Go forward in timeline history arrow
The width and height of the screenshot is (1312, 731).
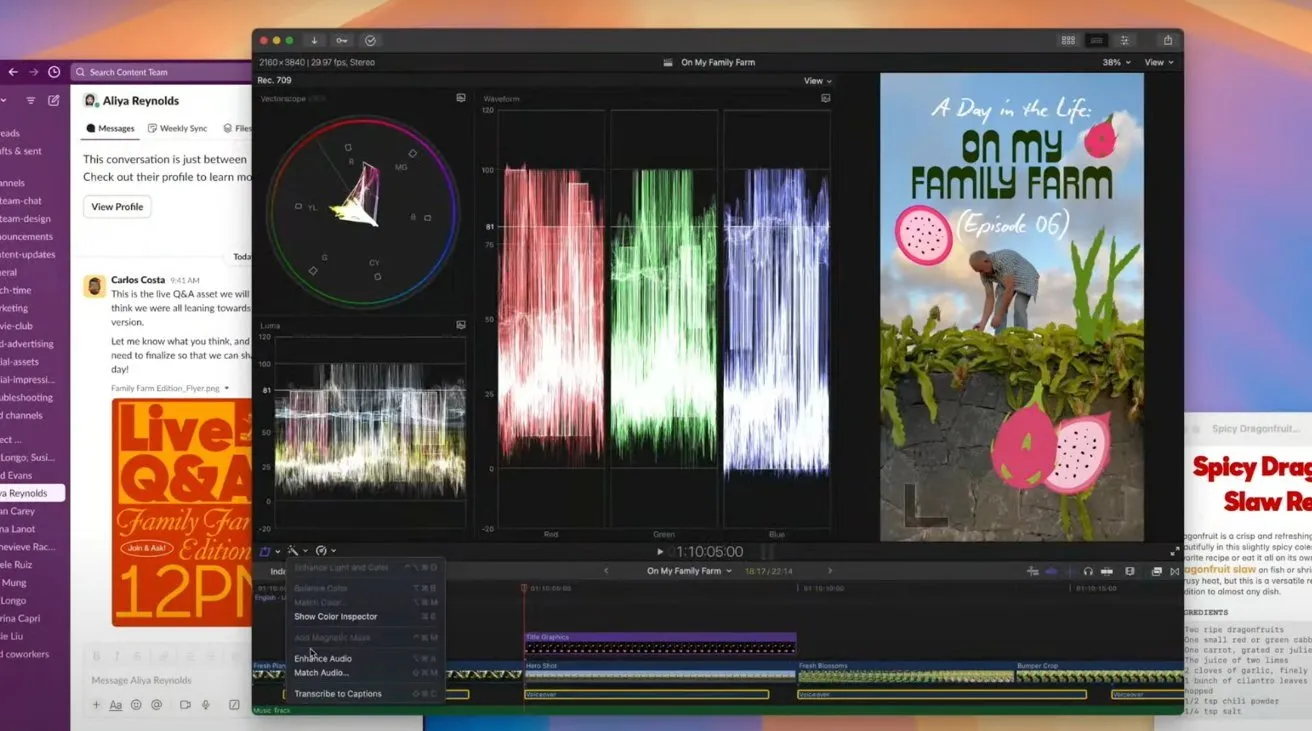[830, 571]
